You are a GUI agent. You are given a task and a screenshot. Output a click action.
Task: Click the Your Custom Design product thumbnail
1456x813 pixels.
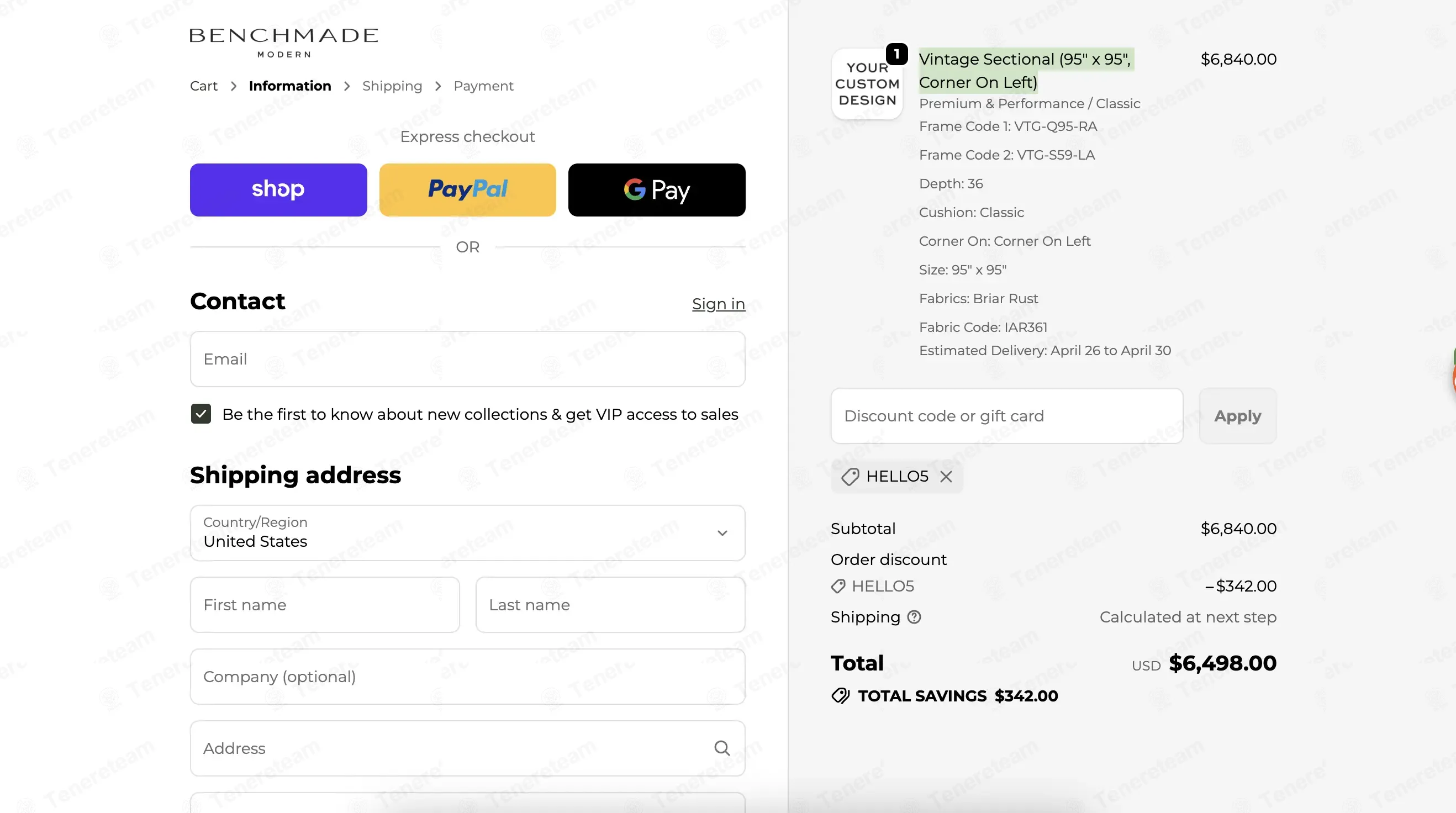point(867,83)
